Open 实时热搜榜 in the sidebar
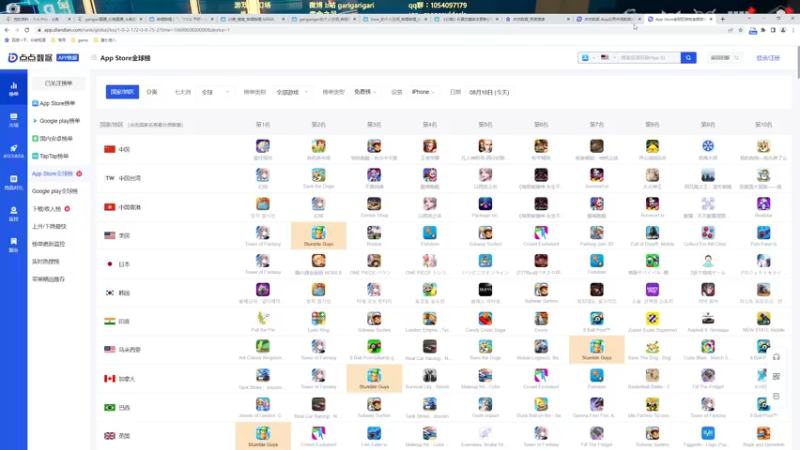This screenshot has height=450, width=800. click(46, 261)
